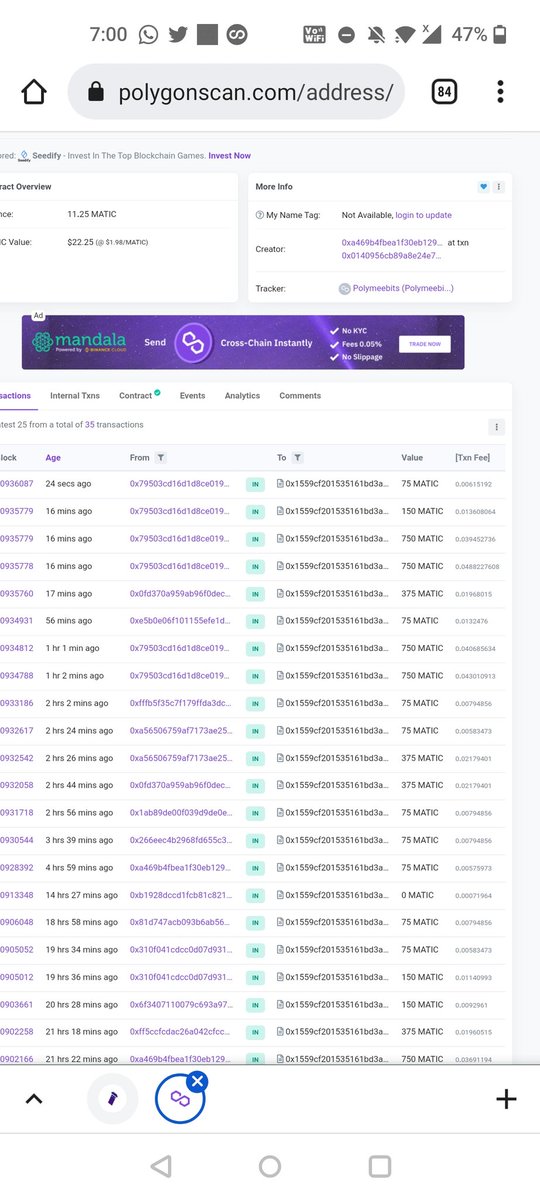This screenshot has width=540, height=1200.
Task: Click TRADE NOW on the Mandala ad
Action: tap(425, 343)
